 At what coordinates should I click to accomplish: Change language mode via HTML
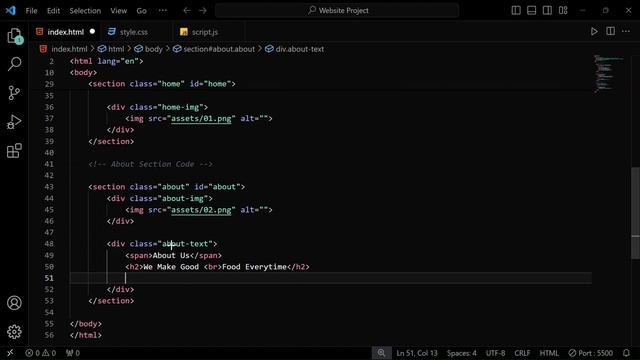(x=549, y=353)
